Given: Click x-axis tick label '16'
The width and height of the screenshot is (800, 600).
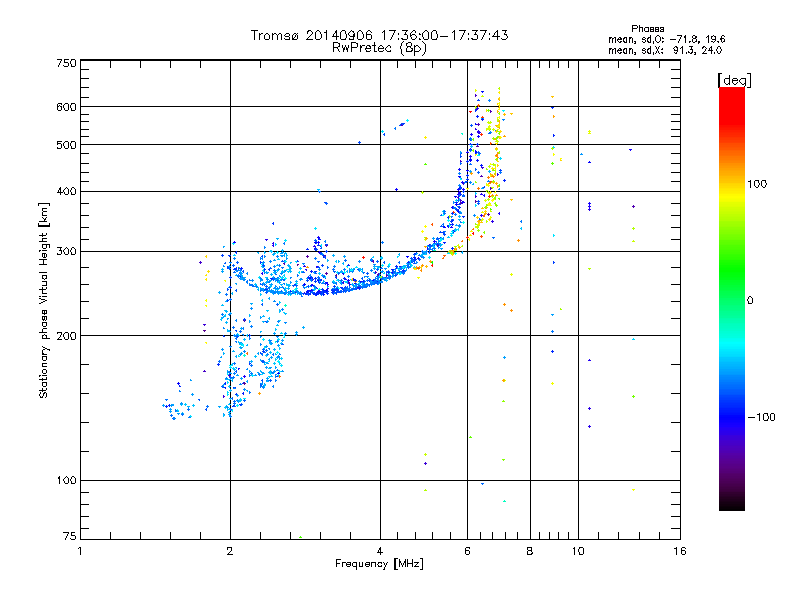Looking at the screenshot, I should (x=680, y=551).
